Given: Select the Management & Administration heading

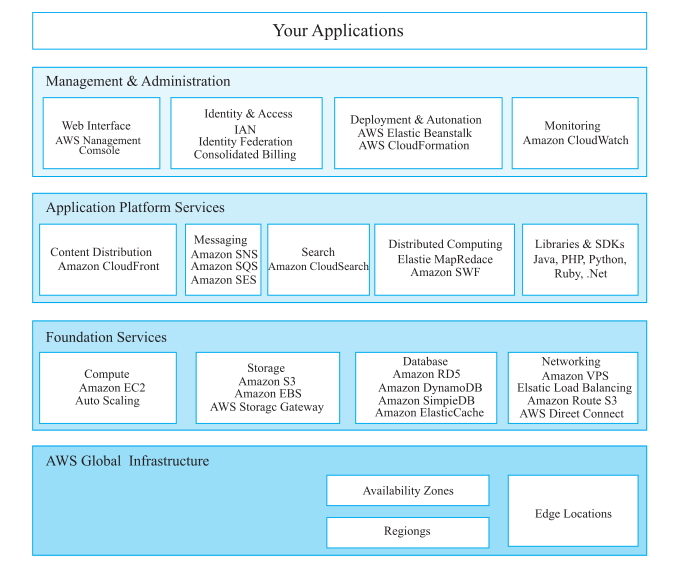Looking at the screenshot, I should (x=138, y=81).
